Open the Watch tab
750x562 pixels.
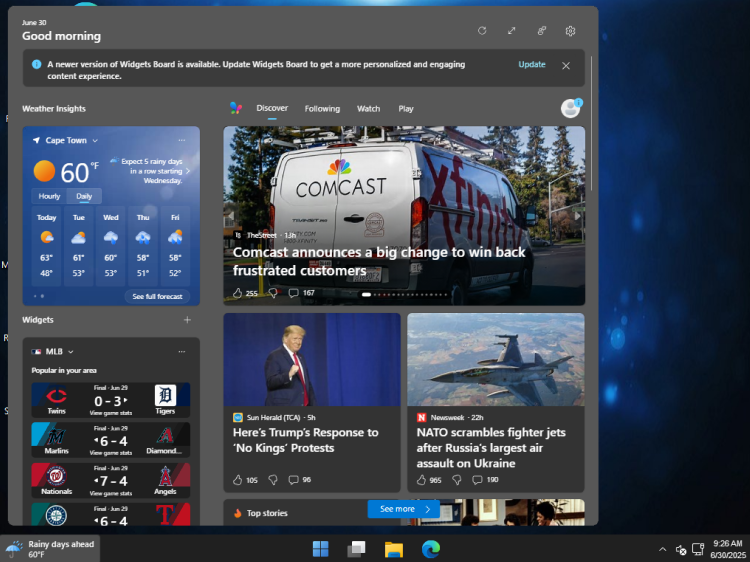(x=368, y=109)
